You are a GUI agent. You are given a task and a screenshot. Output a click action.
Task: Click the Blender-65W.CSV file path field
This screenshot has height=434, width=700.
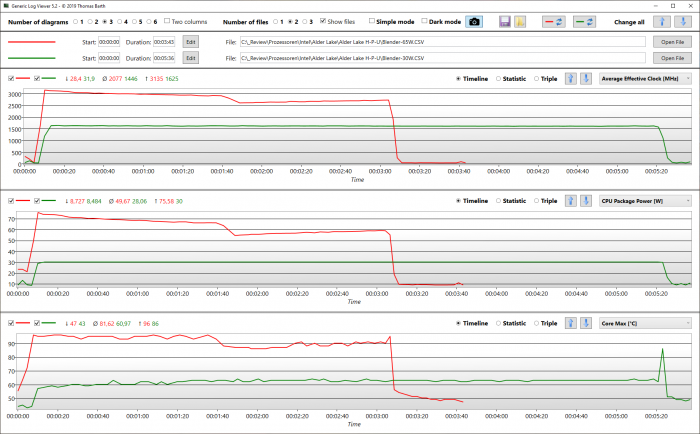(x=443, y=42)
